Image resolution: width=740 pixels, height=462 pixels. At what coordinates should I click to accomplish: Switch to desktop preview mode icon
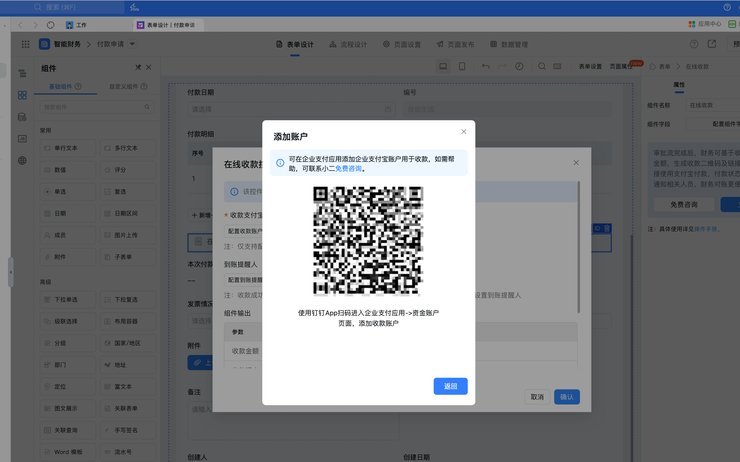(443, 67)
